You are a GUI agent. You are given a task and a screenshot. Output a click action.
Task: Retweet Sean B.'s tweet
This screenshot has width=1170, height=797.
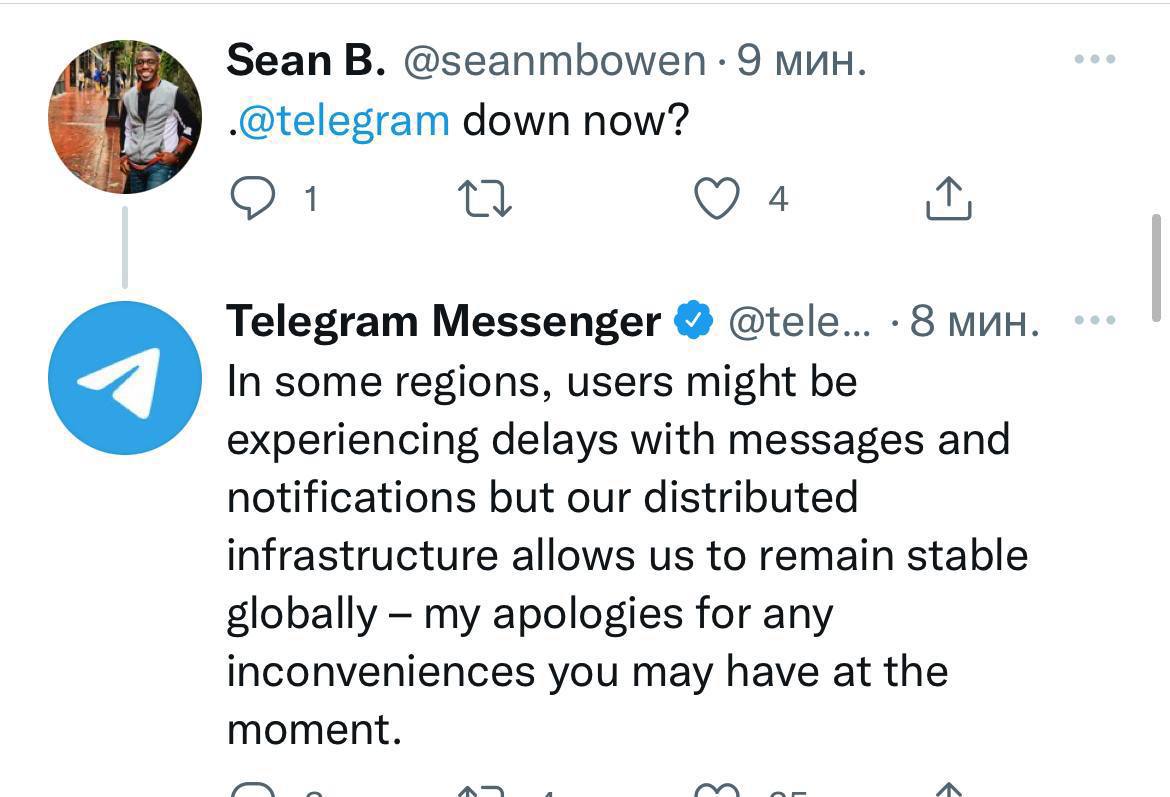[x=484, y=198]
